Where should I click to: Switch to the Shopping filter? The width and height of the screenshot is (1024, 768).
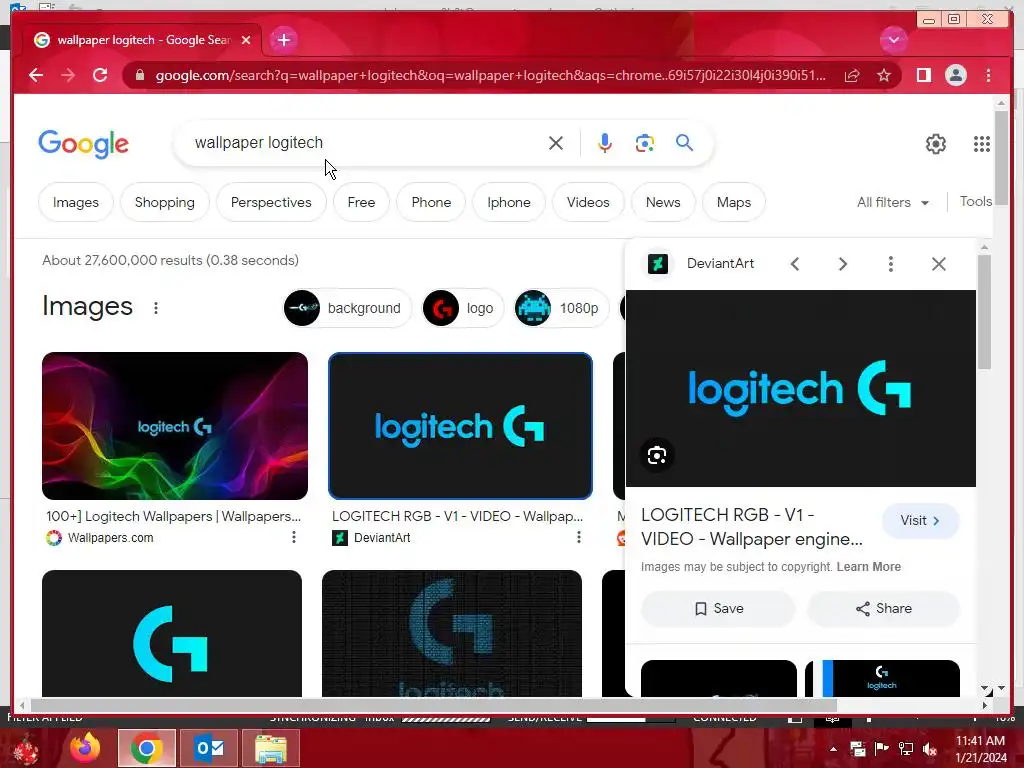165,202
